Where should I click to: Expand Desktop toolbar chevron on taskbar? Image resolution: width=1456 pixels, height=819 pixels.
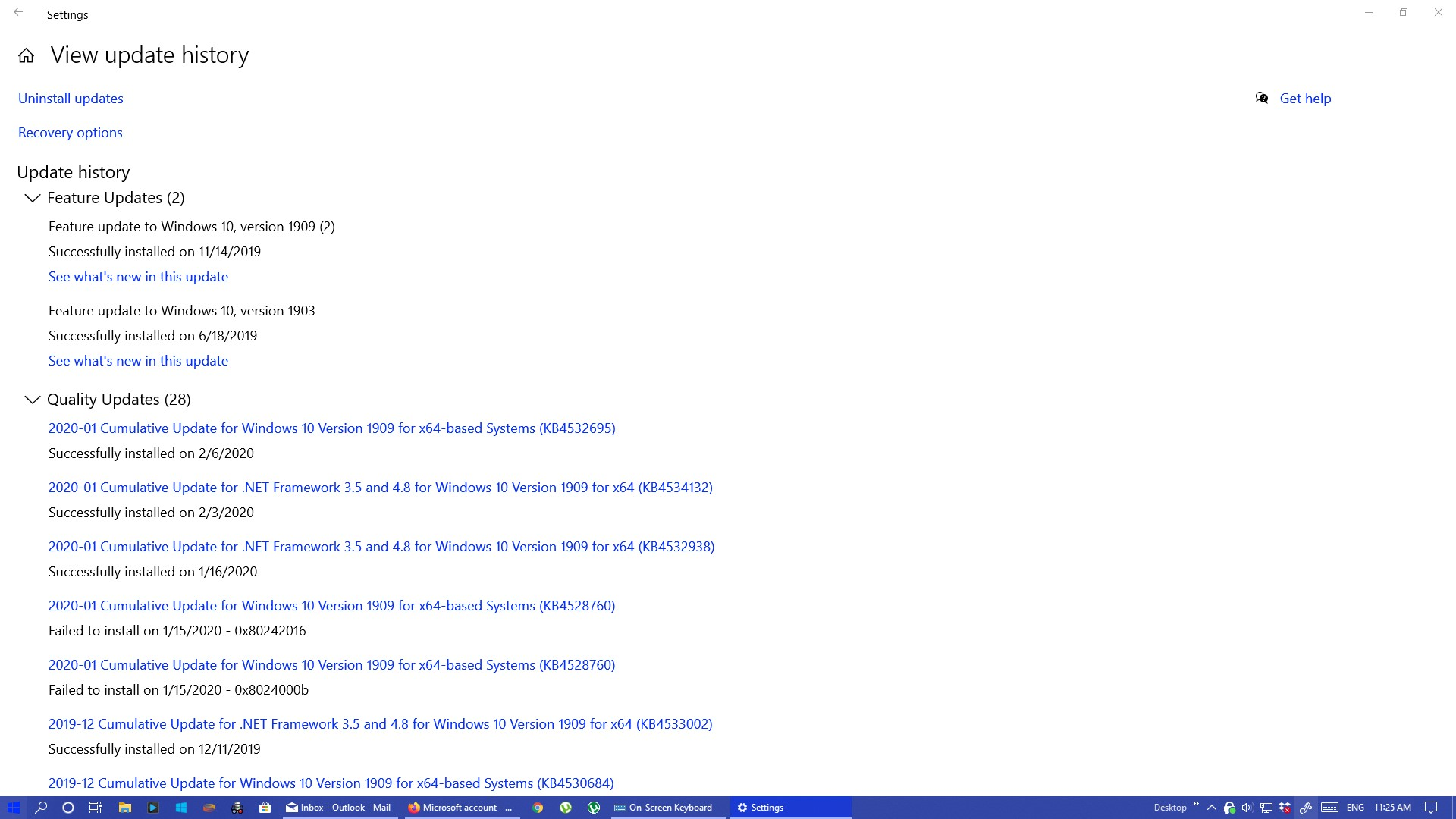(1196, 804)
